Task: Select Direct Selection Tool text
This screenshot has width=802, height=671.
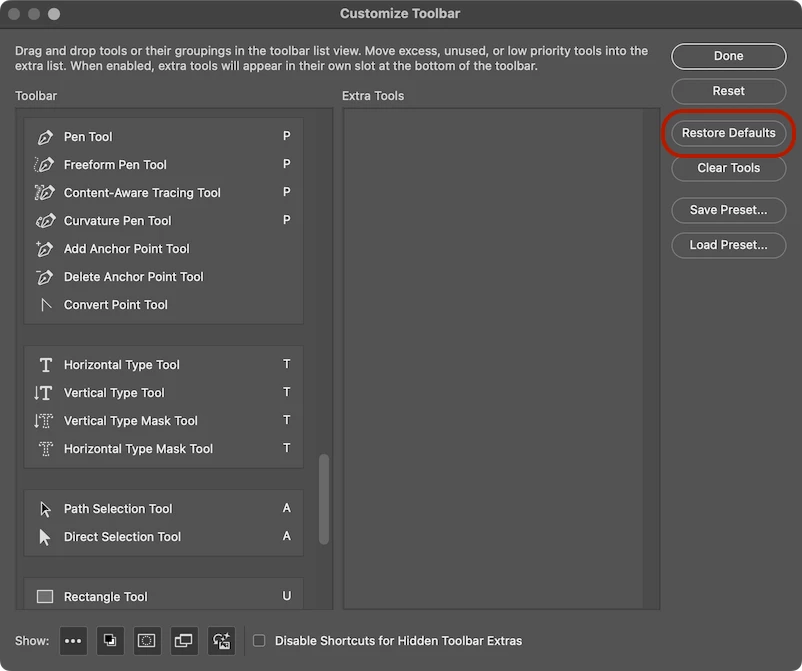Action: (x=122, y=537)
